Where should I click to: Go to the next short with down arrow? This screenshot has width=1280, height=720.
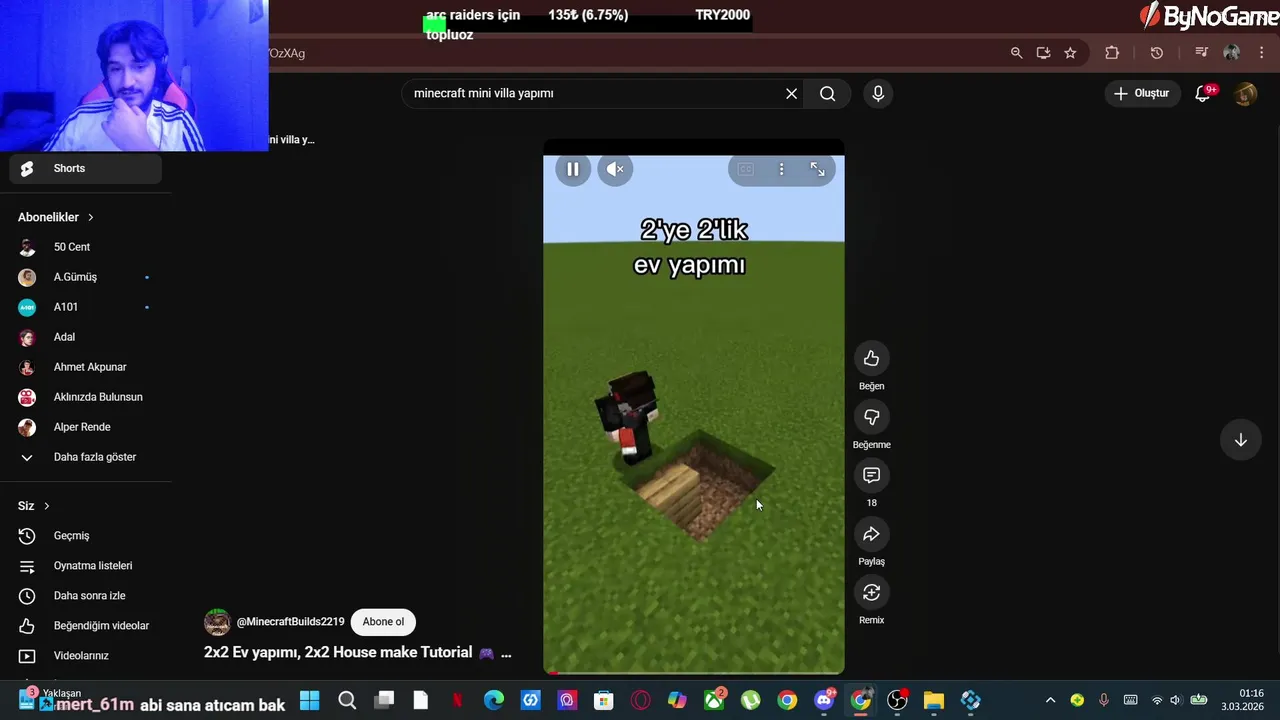click(x=1240, y=440)
